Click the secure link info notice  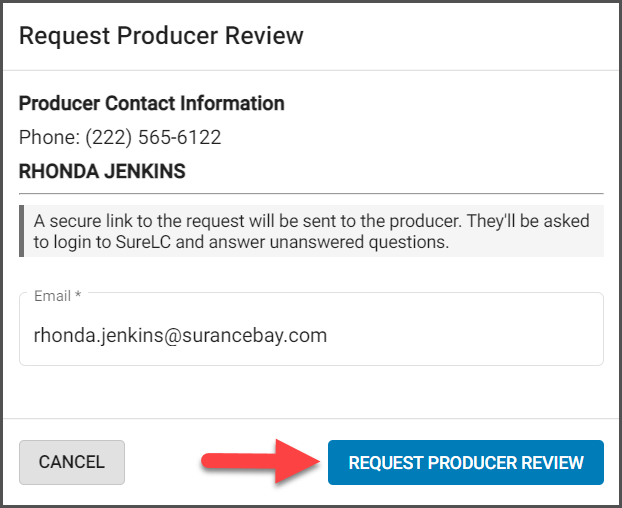pyautogui.click(x=311, y=231)
